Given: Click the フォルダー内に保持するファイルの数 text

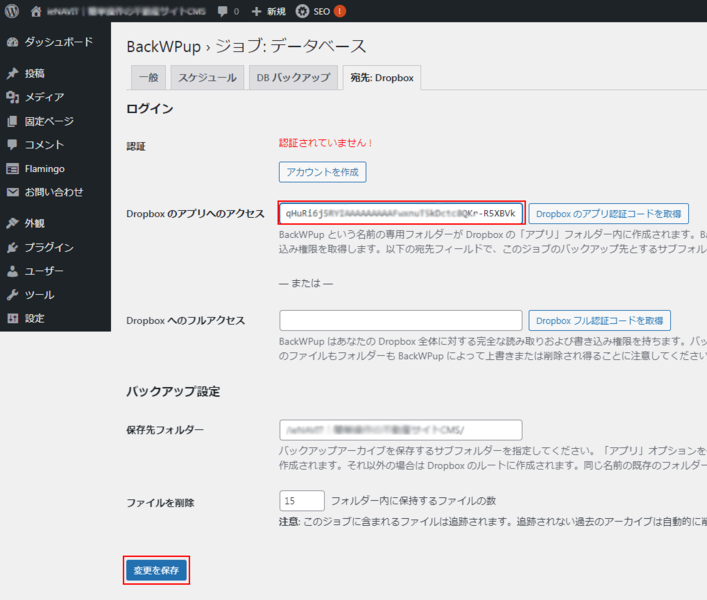Looking at the screenshot, I should coord(413,501).
